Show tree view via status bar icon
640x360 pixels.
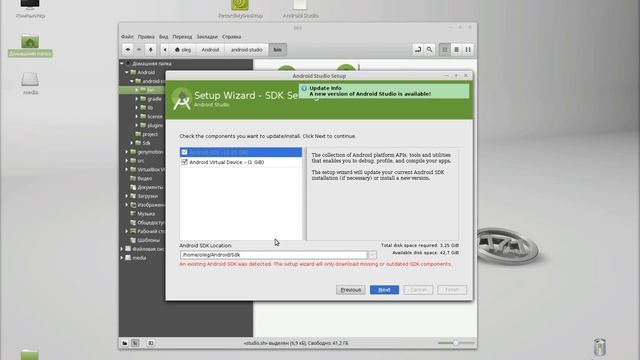point(135,343)
